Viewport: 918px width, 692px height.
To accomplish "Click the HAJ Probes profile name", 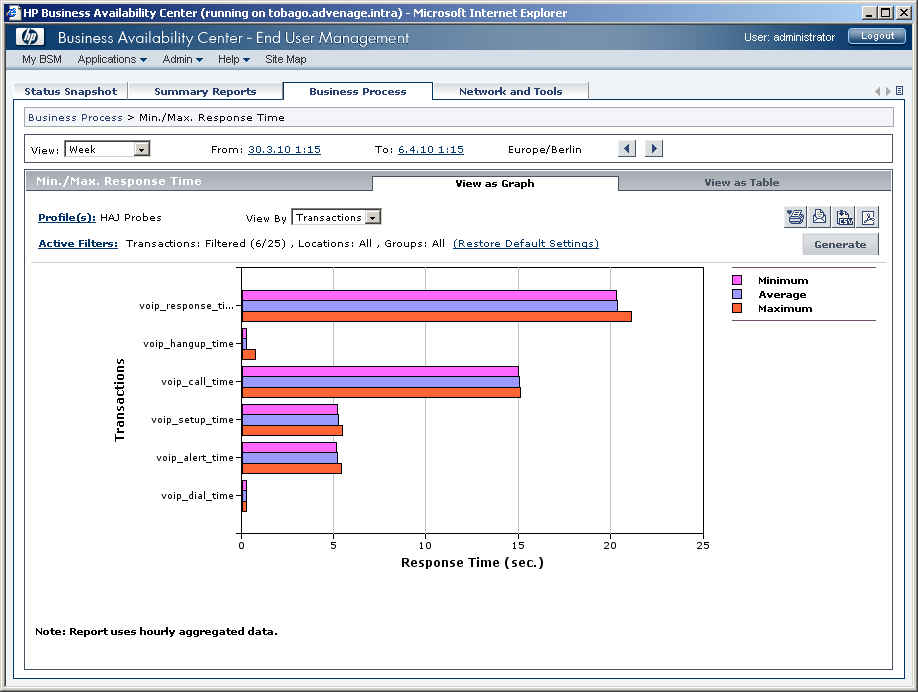I will pyautogui.click(x=131, y=218).
